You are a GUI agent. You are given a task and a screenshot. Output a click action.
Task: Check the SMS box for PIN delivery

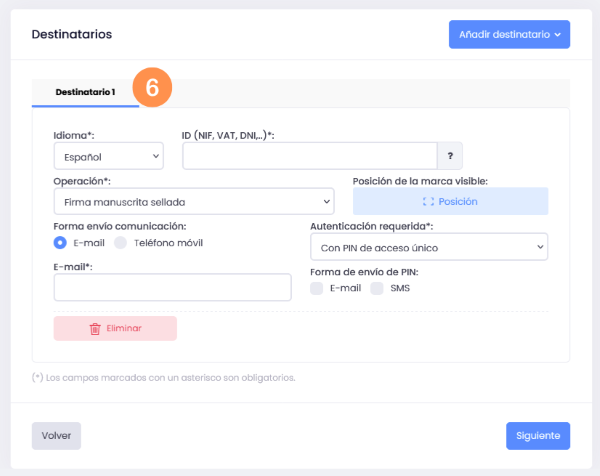pos(377,288)
